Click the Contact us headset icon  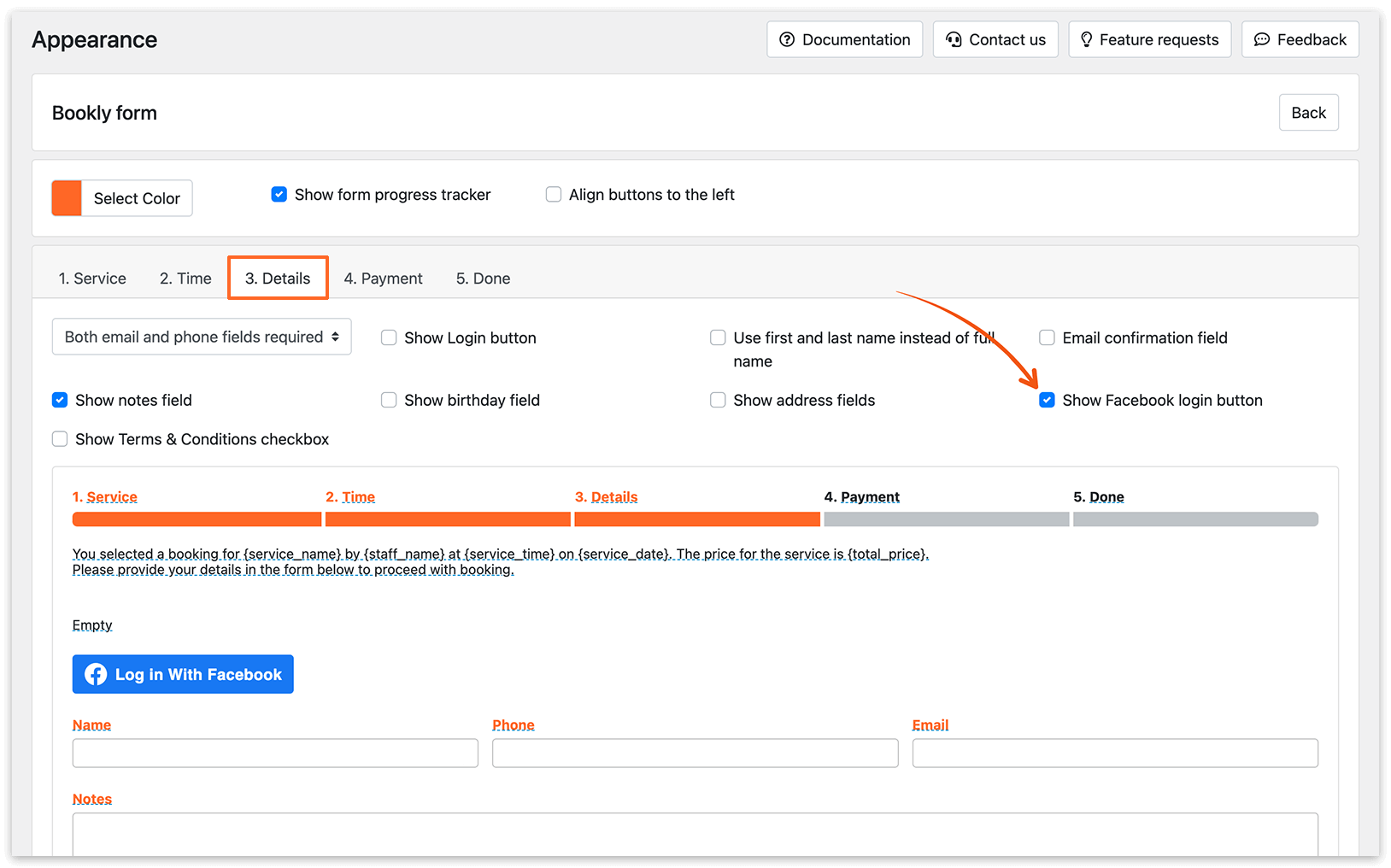954,39
